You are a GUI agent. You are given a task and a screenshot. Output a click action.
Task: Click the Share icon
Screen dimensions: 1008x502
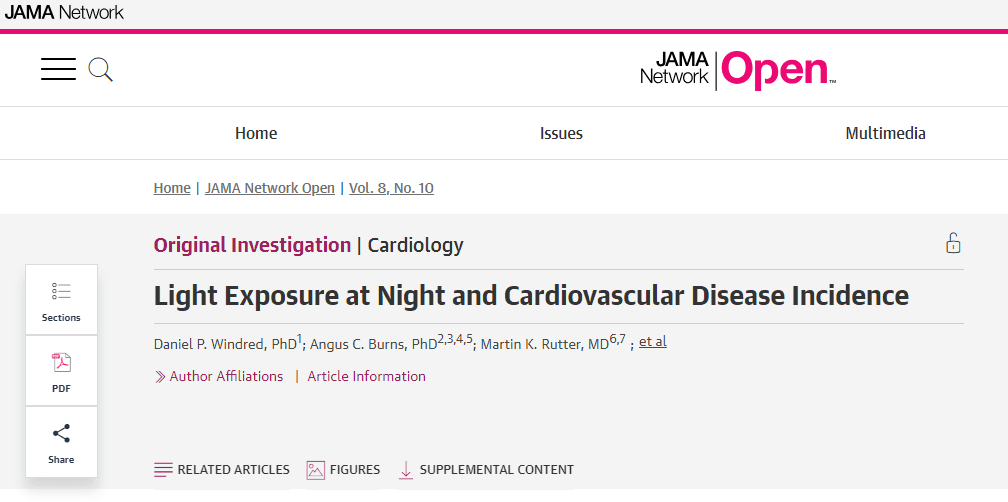click(61, 434)
